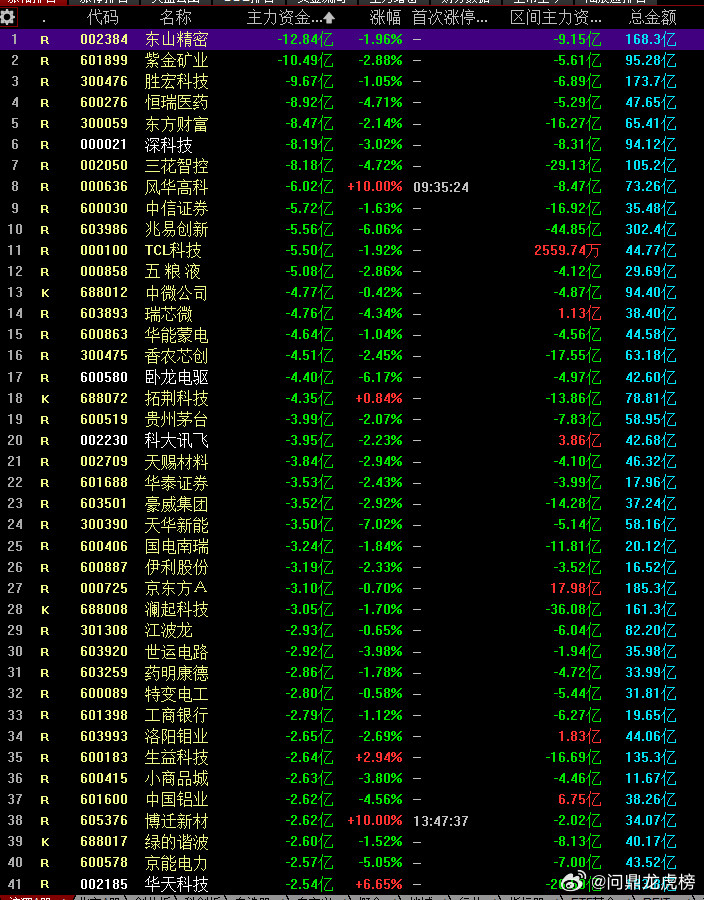Select stock name 华能蒙电

pos(176,335)
